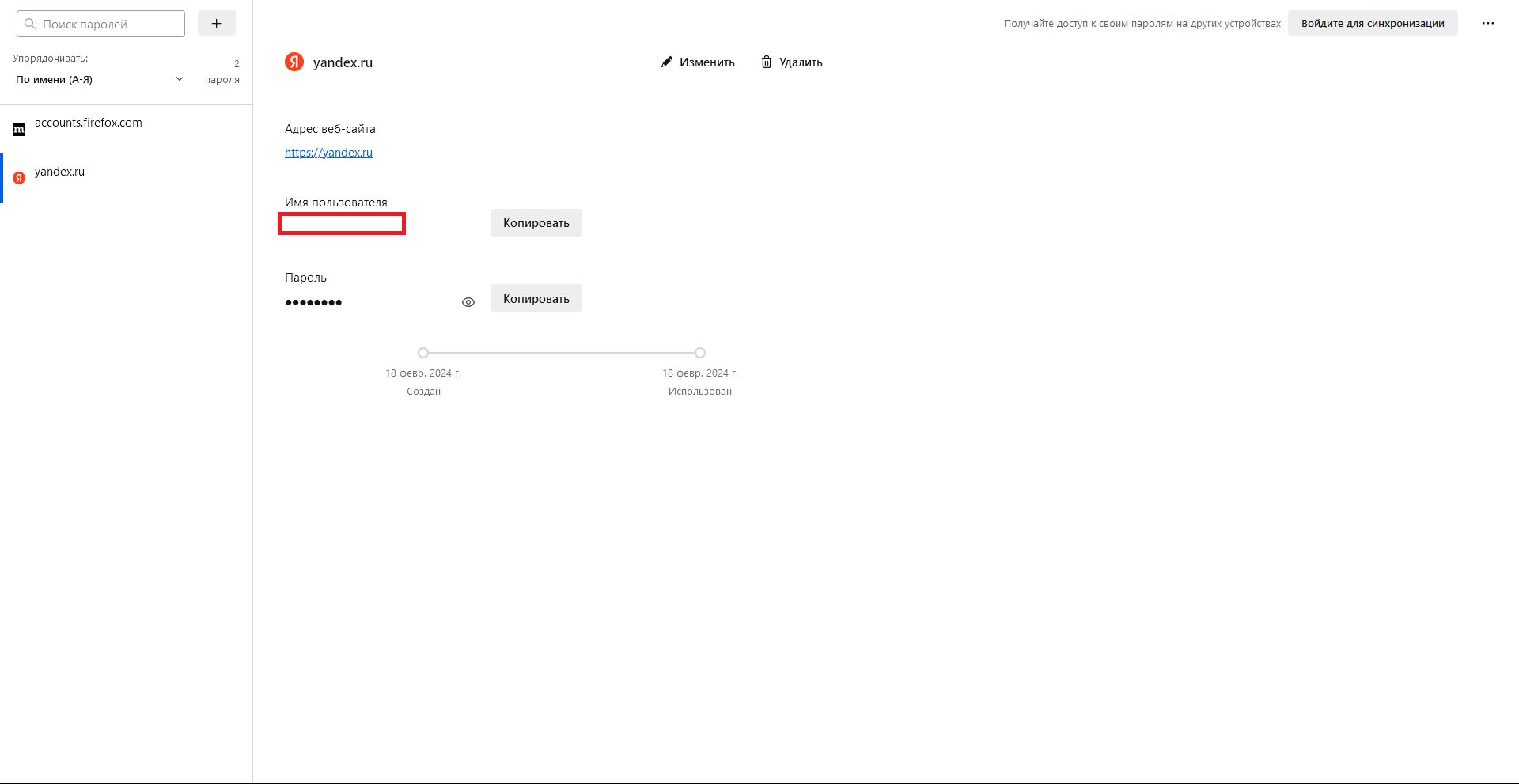Screen dimensions: 1519x784
Task: Click the sort dropdown chevron arrow
Action: click(180, 79)
